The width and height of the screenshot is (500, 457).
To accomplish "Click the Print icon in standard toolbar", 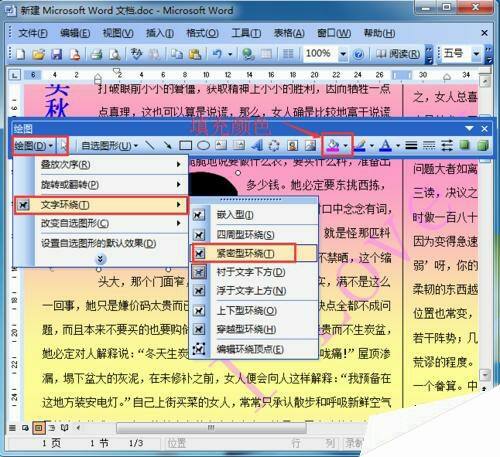I will pos(96,54).
